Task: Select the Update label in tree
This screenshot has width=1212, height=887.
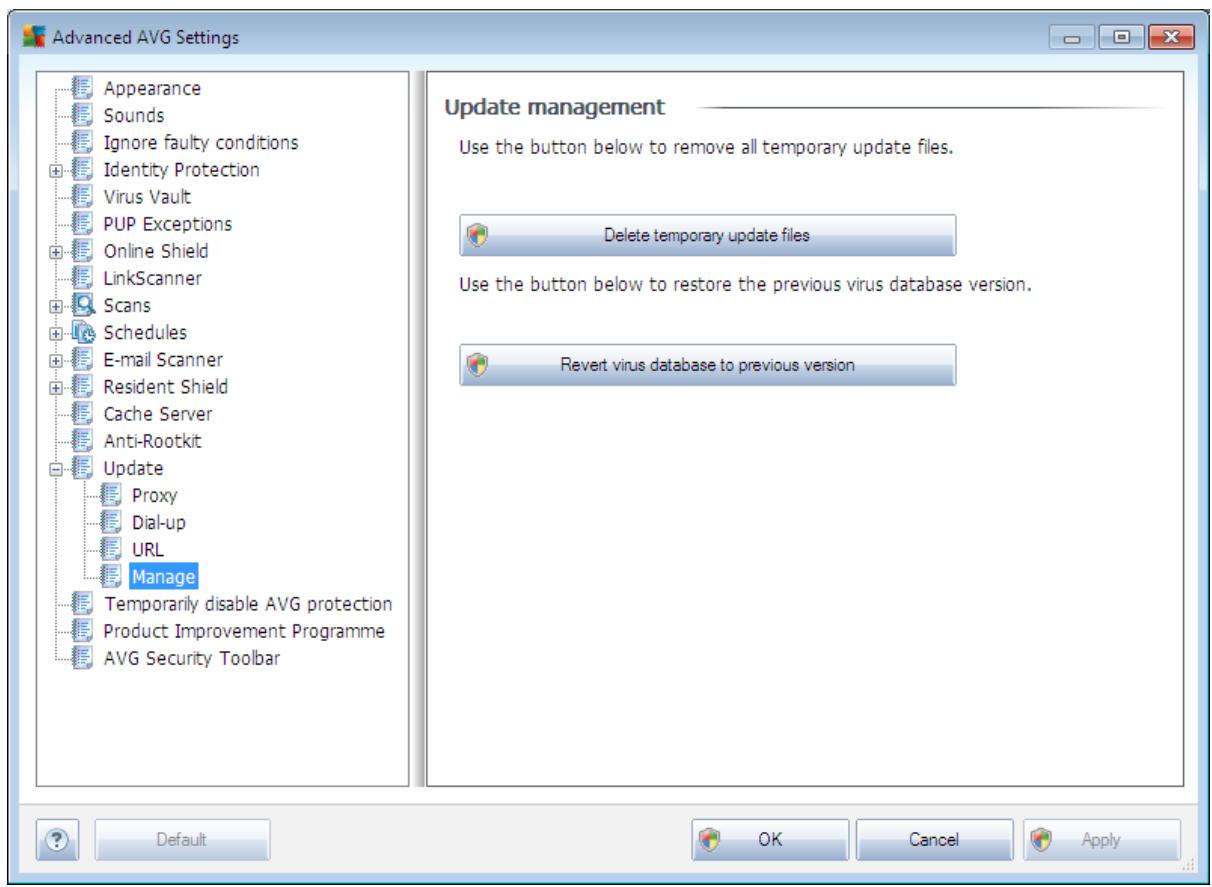Action: [135, 468]
